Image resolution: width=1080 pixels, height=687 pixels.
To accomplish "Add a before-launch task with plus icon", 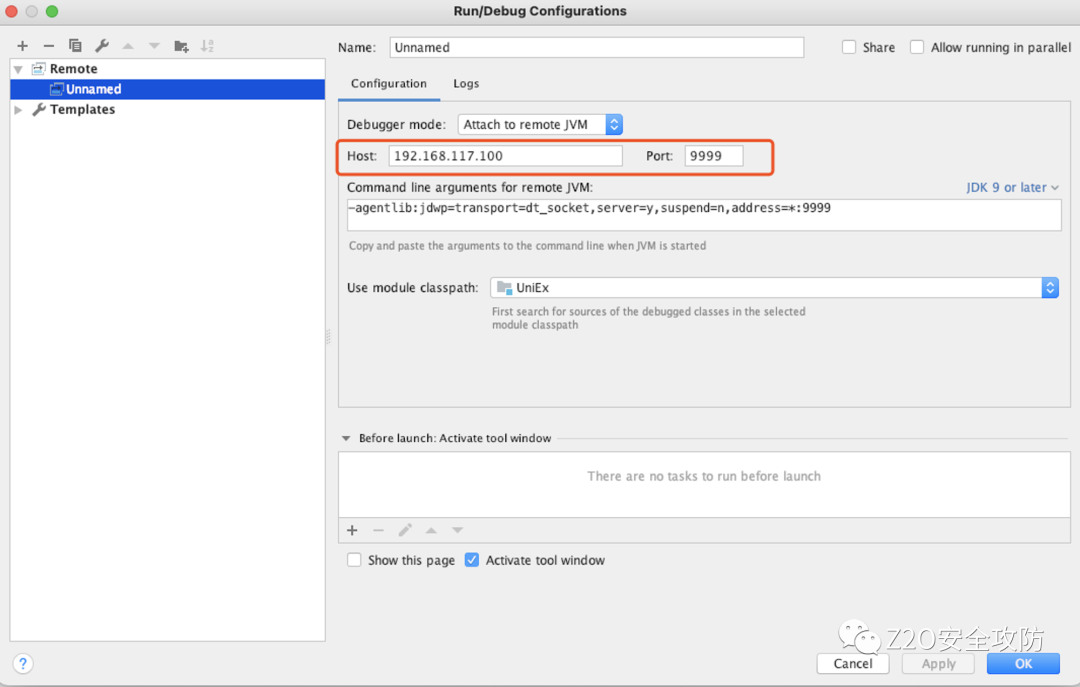I will tap(353, 530).
